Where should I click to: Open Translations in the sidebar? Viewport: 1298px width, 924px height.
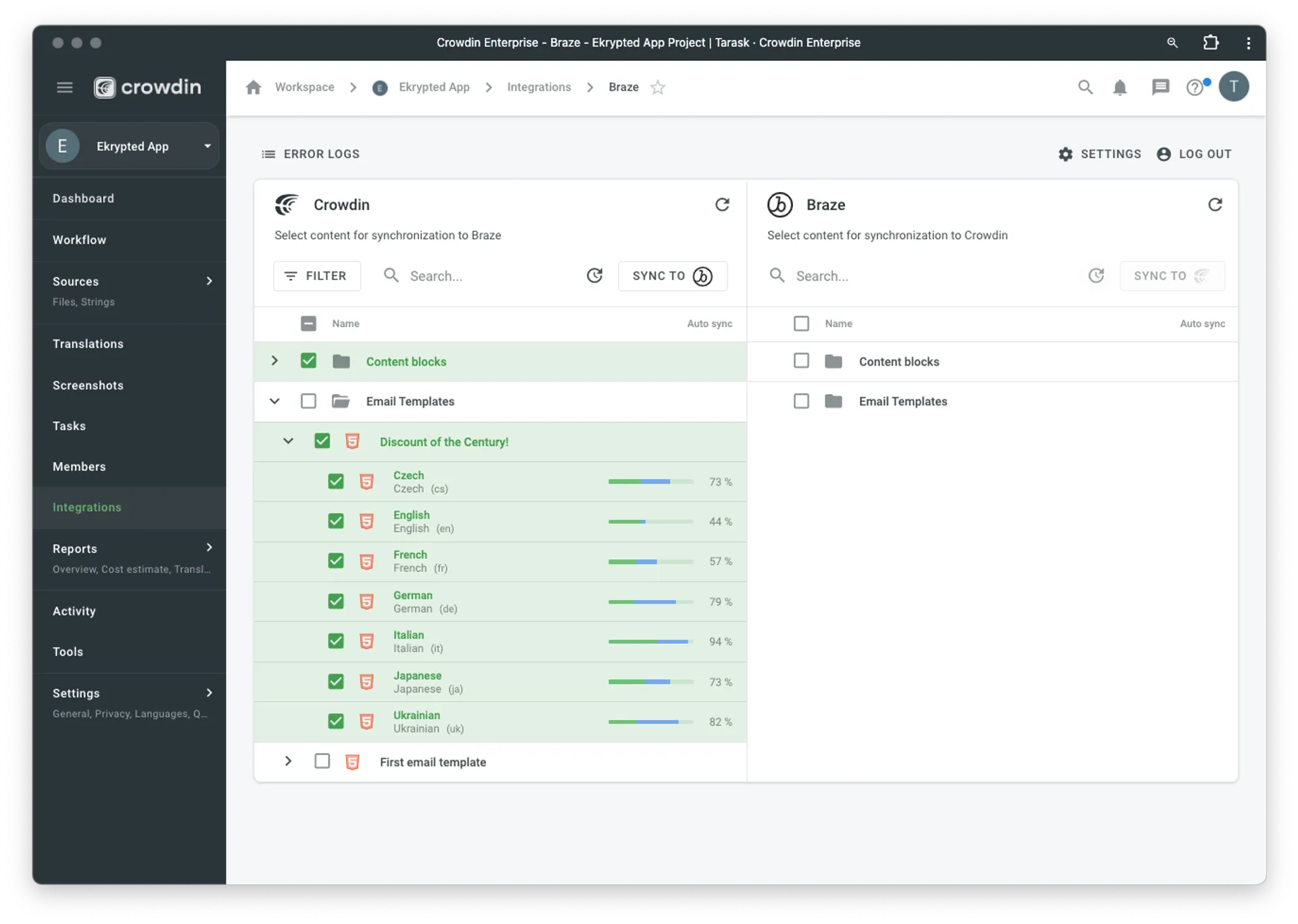(88, 344)
